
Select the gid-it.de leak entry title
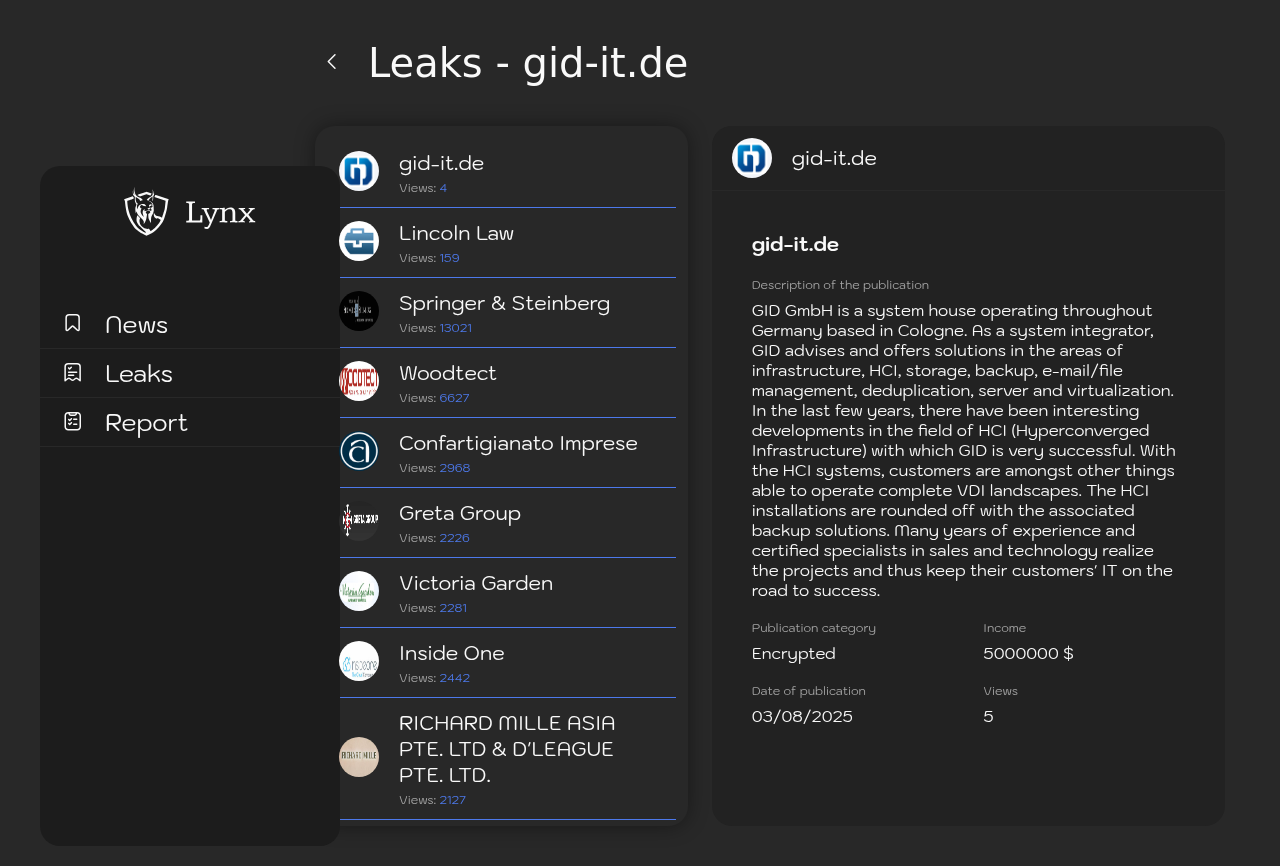[x=441, y=163]
